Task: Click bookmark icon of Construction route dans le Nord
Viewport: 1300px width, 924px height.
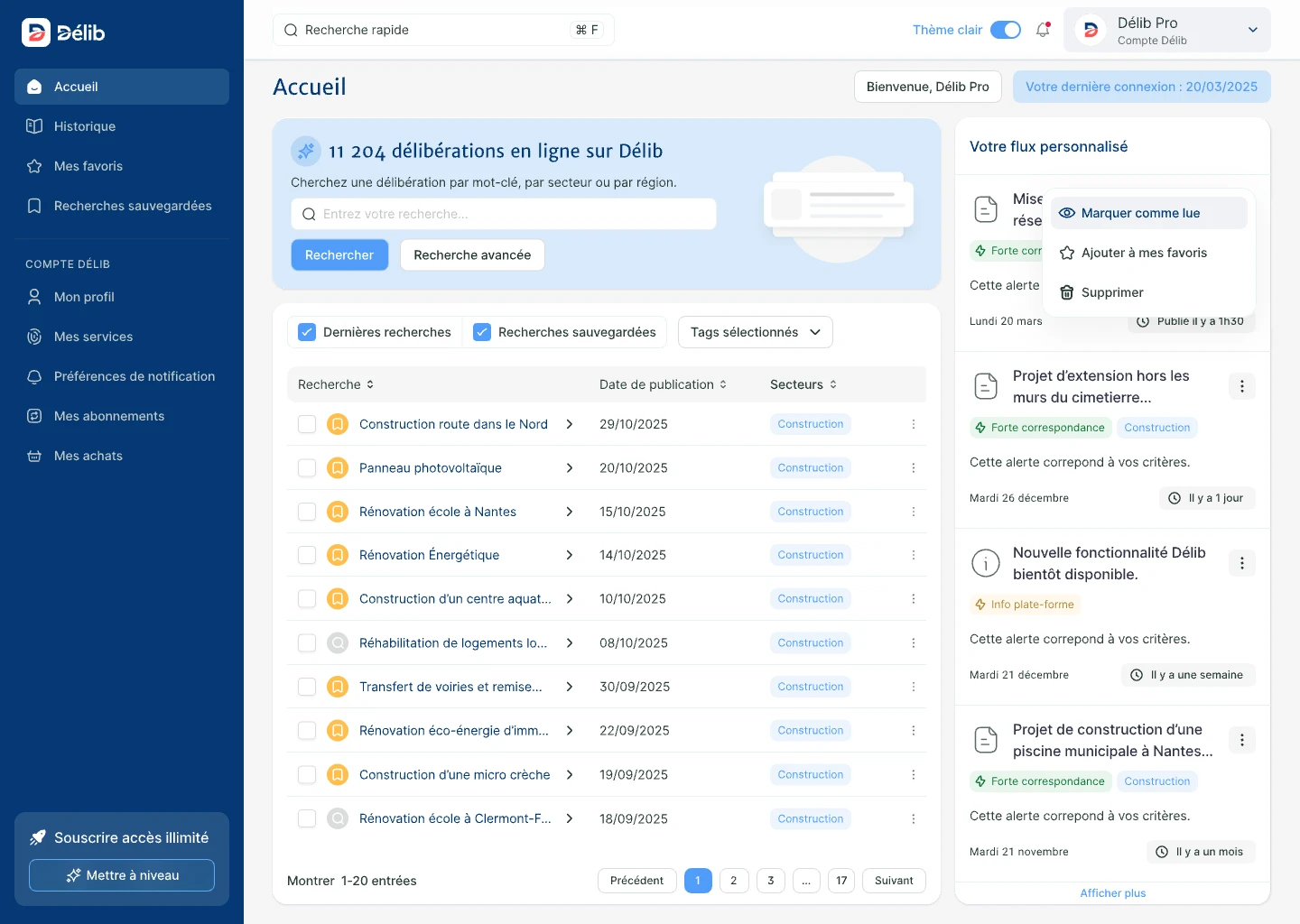Action: [x=338, y=424]
